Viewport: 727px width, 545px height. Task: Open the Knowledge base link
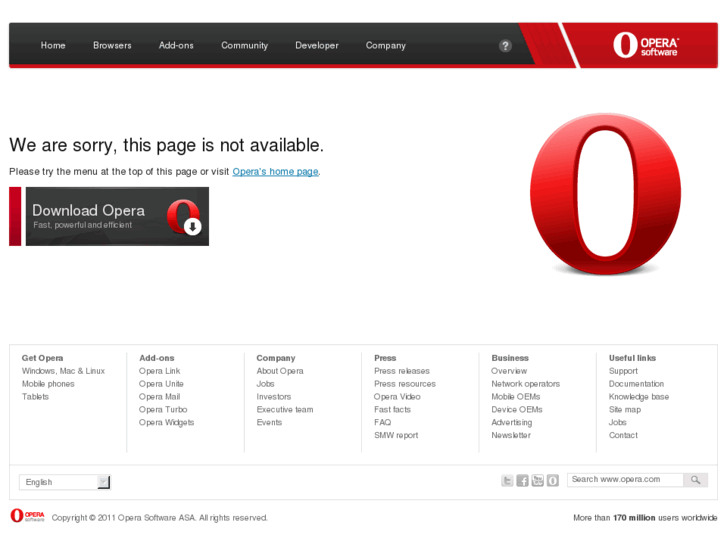coord(639,397)
